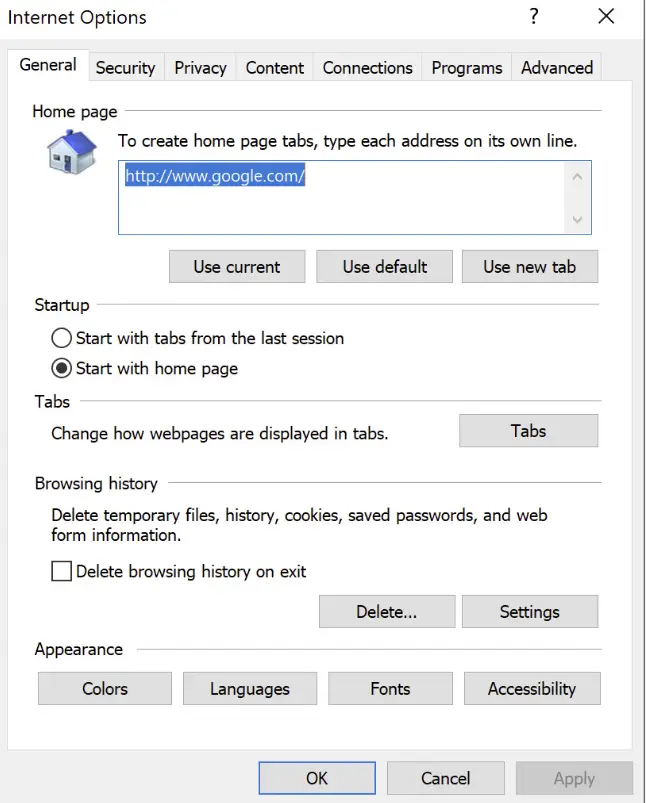Click the question mark help icon

tap(535, 17)
